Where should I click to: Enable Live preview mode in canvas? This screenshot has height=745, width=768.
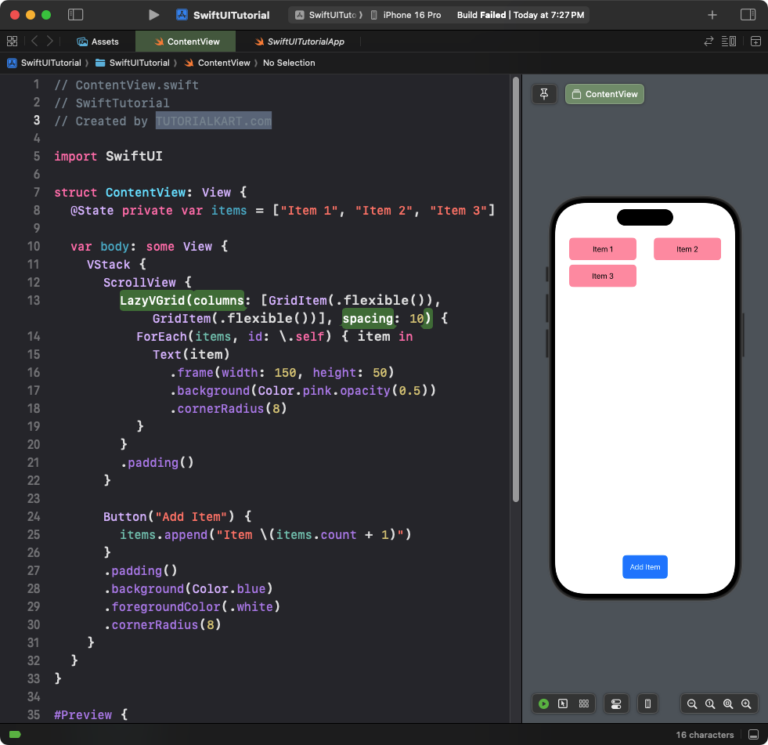click(x=544, y=704)
